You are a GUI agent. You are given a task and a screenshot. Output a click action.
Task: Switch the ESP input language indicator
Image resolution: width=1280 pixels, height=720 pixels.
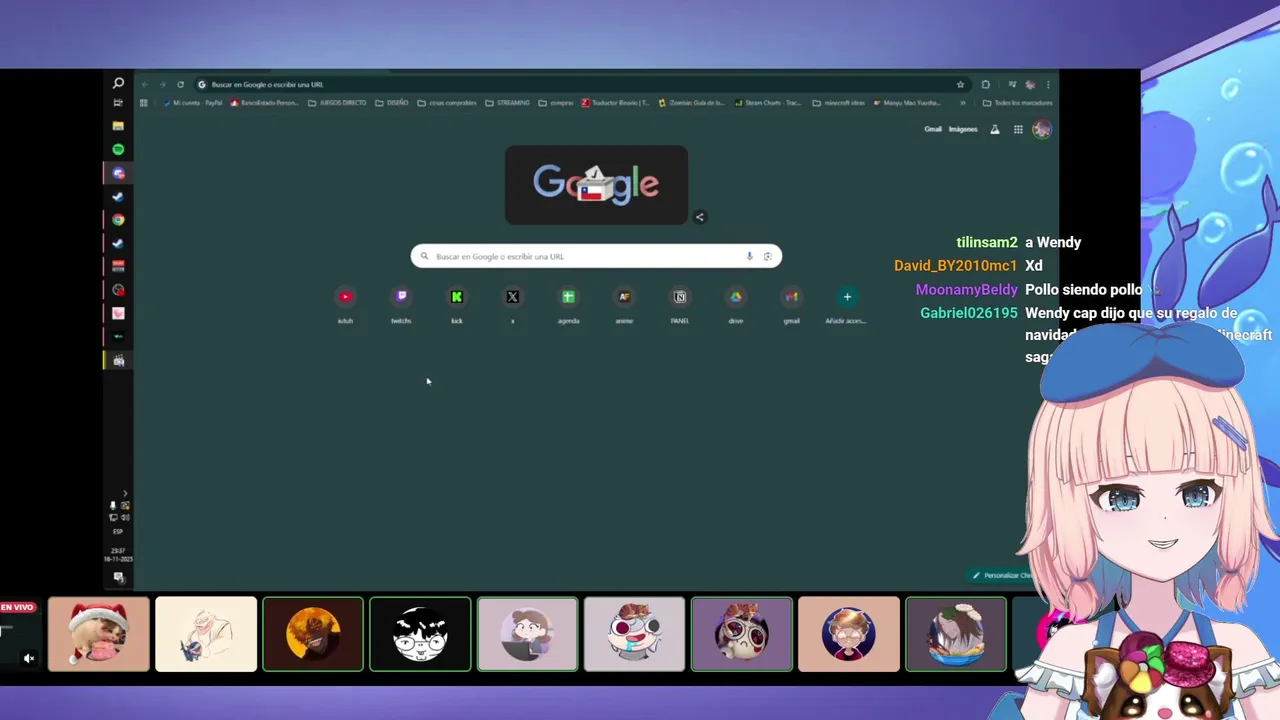tap(118, 531)
